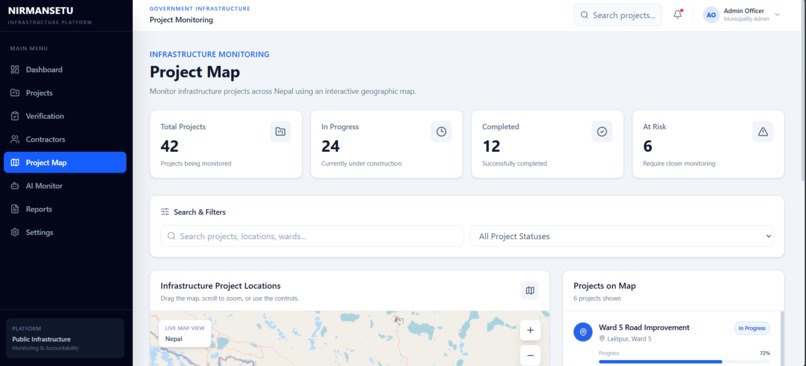The height and width of the screenshot is (366, 806).
Task: Open Settings in sidebar
Action: pyautogui.click(x=65, y=232)
